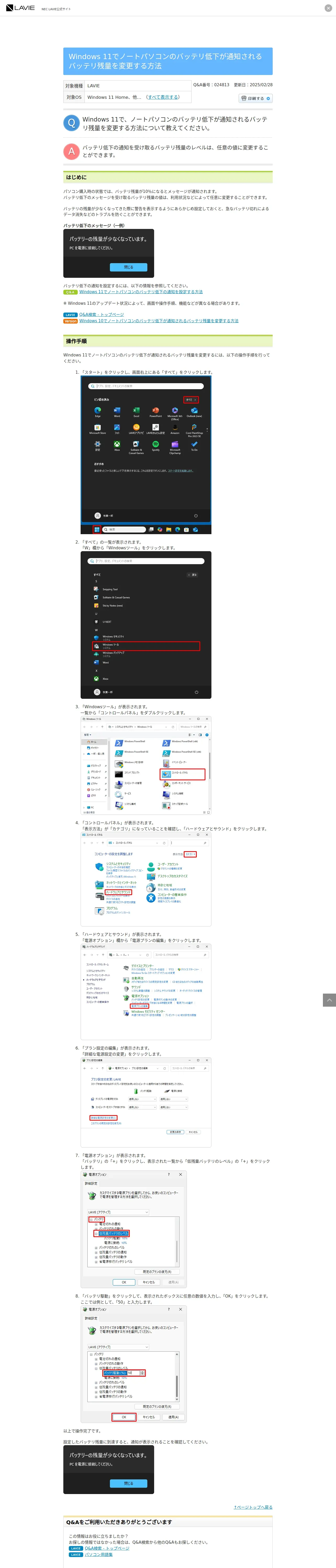This screenshot has width=336, height=1568.
Task: Click 更新日：2025/02/28 text
Action: 253,85
